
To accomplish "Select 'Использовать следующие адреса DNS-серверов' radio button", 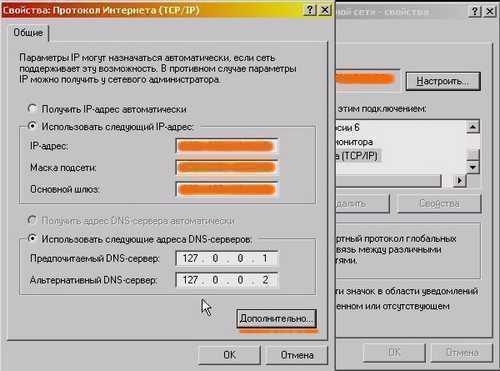I will point(32,238).
